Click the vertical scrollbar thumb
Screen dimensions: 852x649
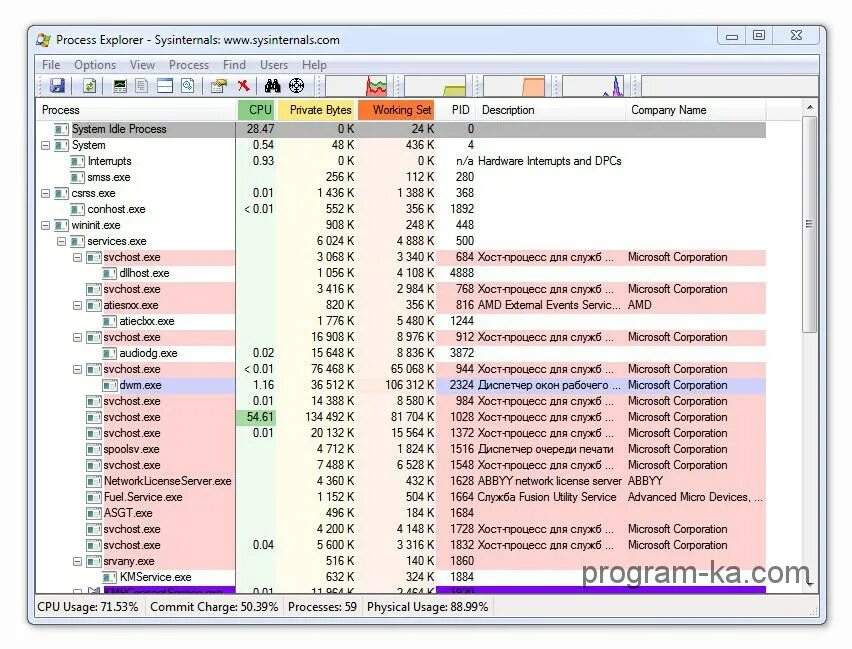810,224
